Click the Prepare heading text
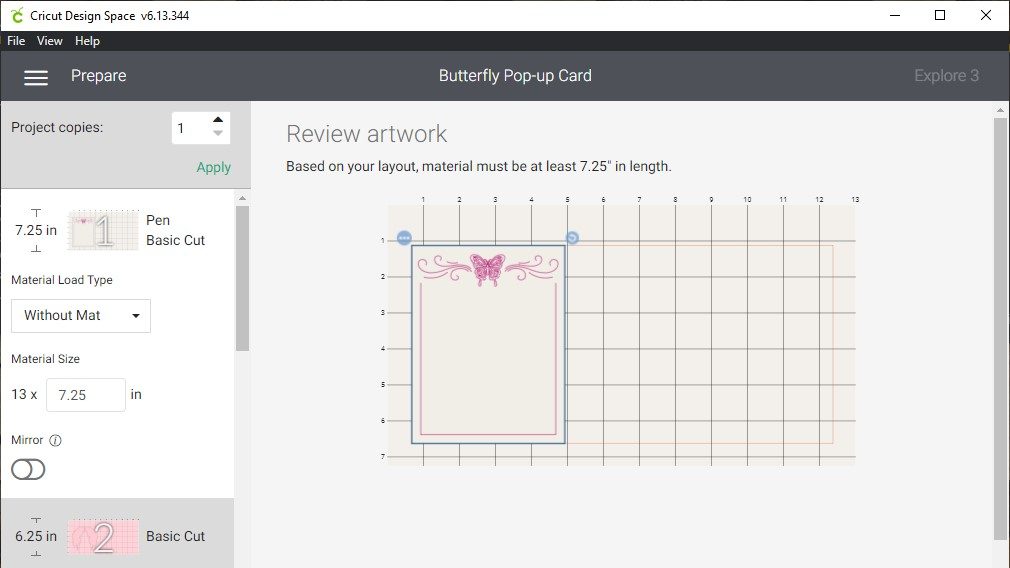Screen dimensions: 1010x568 click(99, 75)
